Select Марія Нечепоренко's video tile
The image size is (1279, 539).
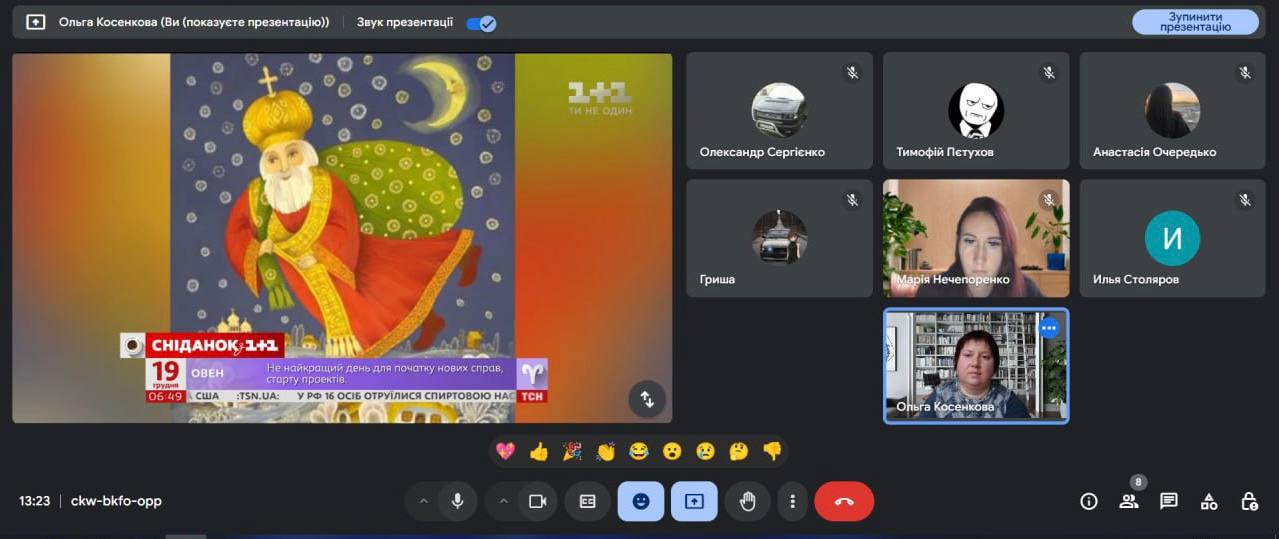pyautogui.click(x=976, y=238)
